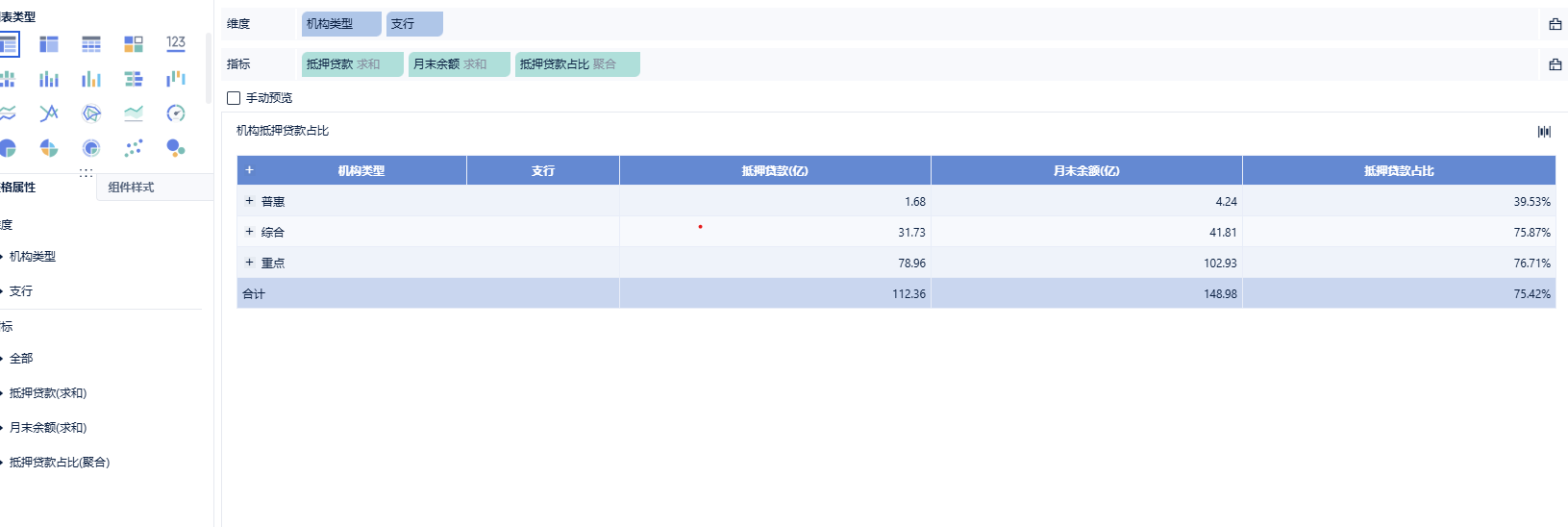Click the clear icon in the 指标 row
The image size is (1568, 527).
tap(1555, 64)
